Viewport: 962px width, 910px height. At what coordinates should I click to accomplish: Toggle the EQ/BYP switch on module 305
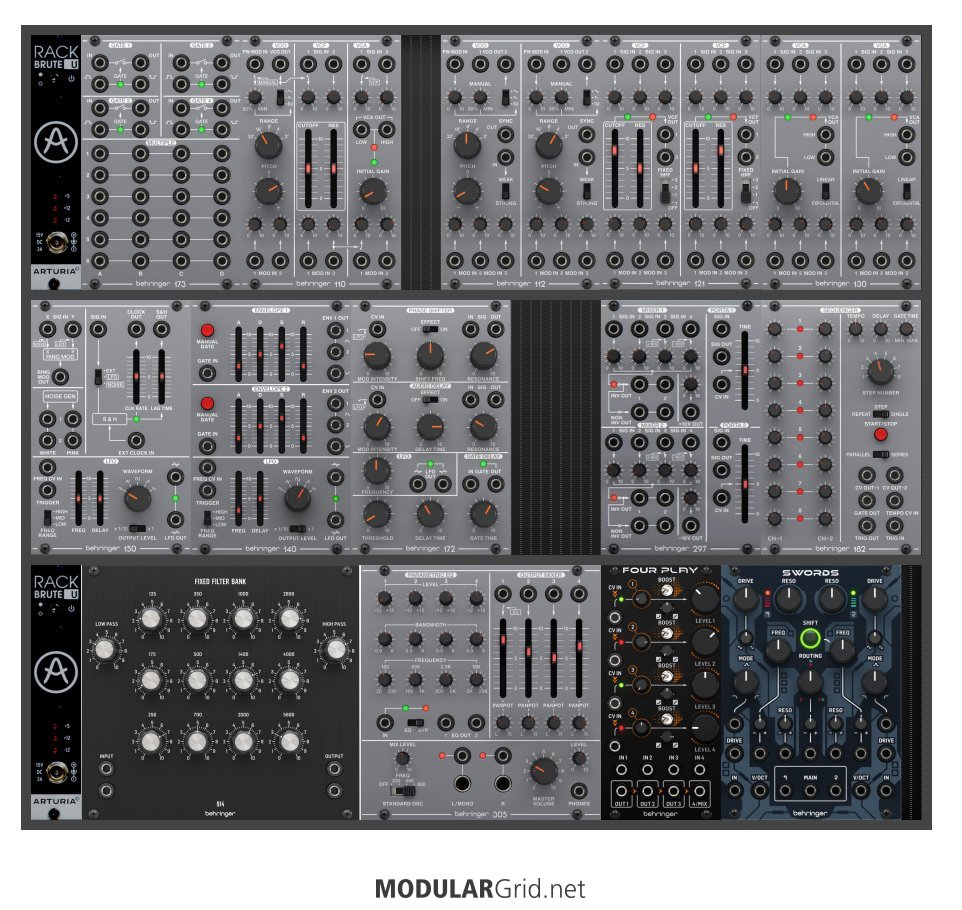pos(415,722)
